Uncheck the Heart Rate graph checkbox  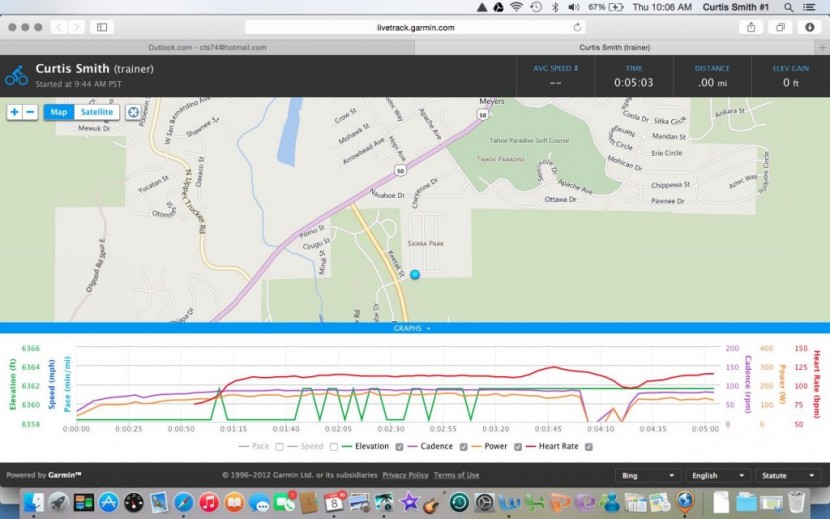588,447
